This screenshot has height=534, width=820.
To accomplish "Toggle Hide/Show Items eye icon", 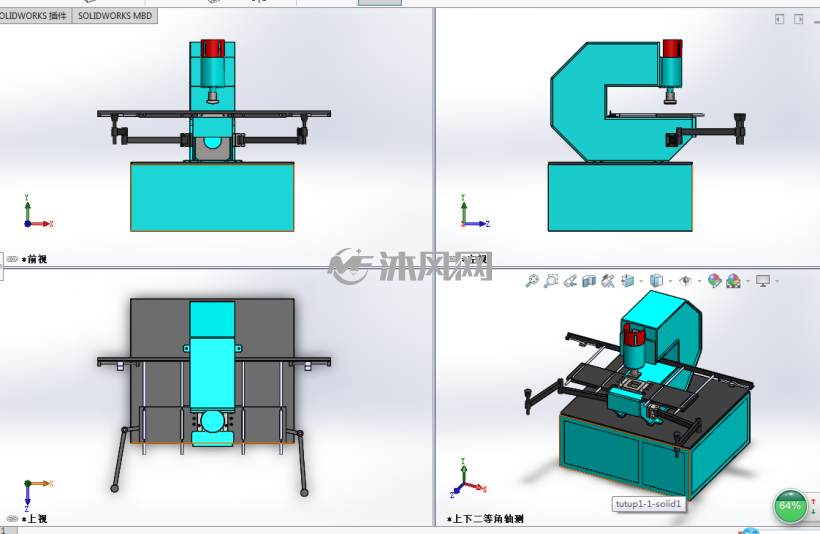I will 685,281.
